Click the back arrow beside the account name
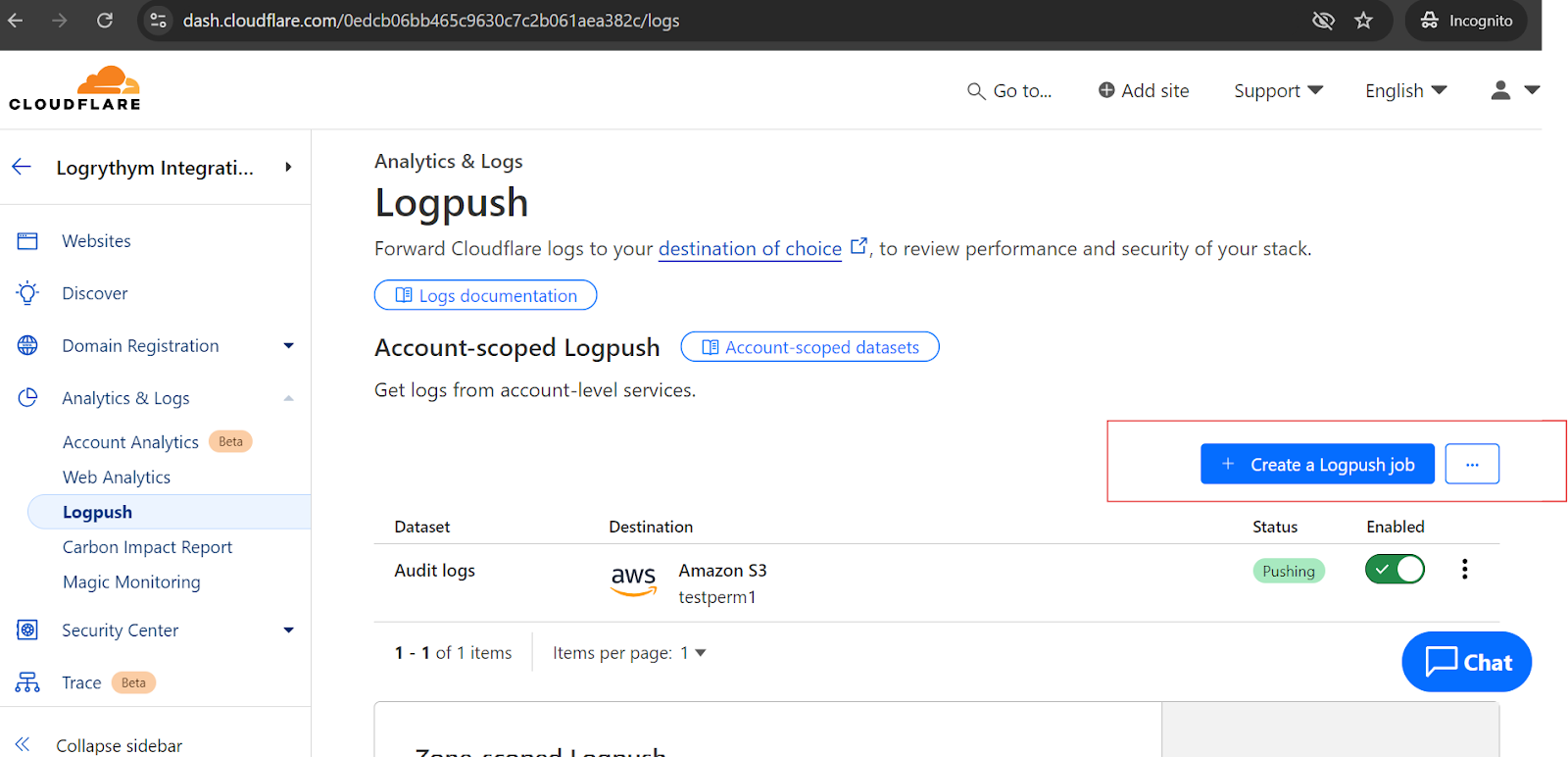The height and width of the screenshot is (757, 1568). (x=22, y=168)
